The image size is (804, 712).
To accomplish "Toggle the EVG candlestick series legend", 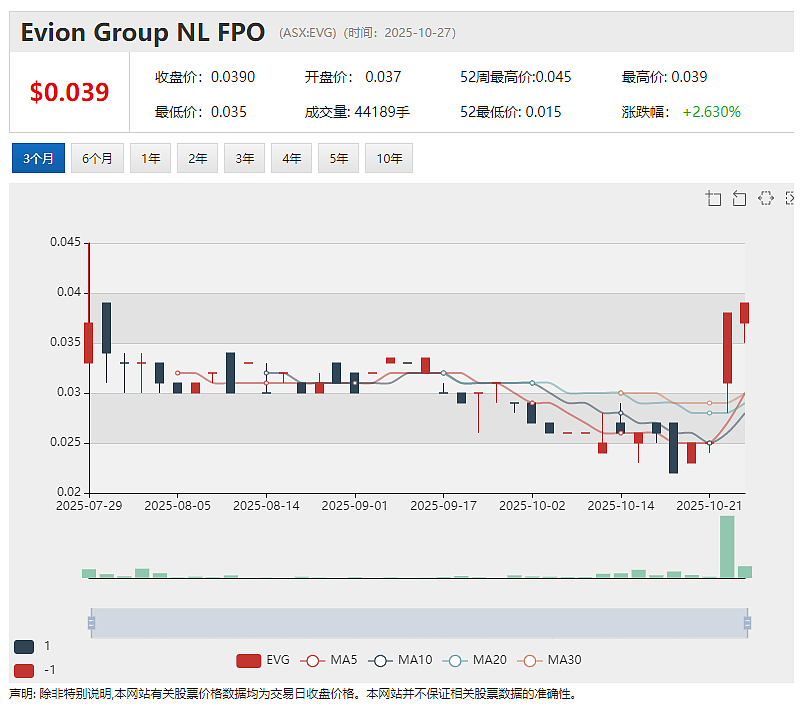I will coord(263,660).
